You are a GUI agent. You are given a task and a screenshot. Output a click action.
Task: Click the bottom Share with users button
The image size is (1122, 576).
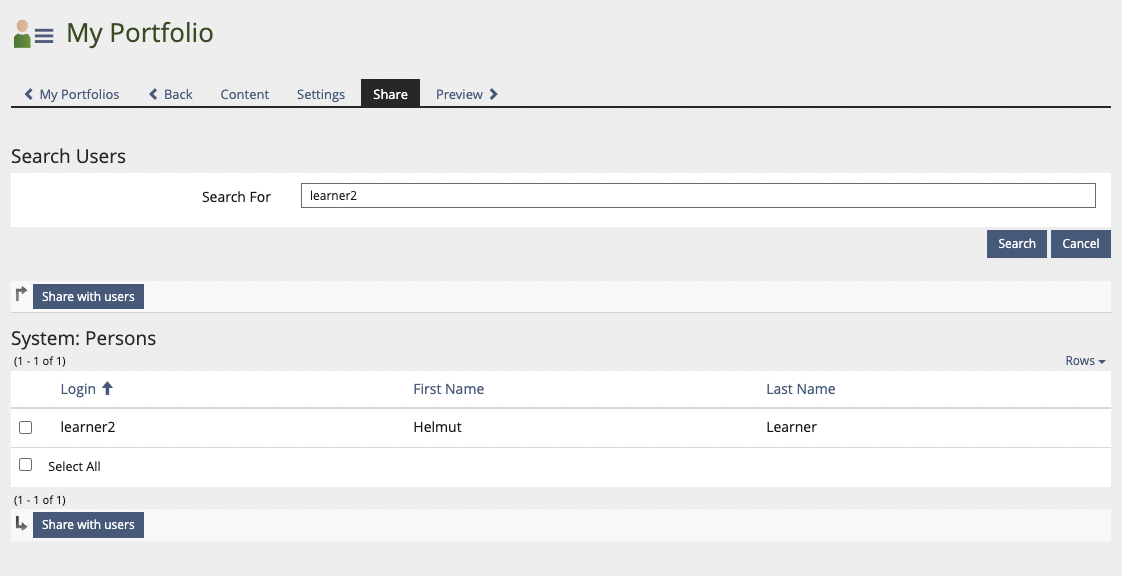click(88, 524)
